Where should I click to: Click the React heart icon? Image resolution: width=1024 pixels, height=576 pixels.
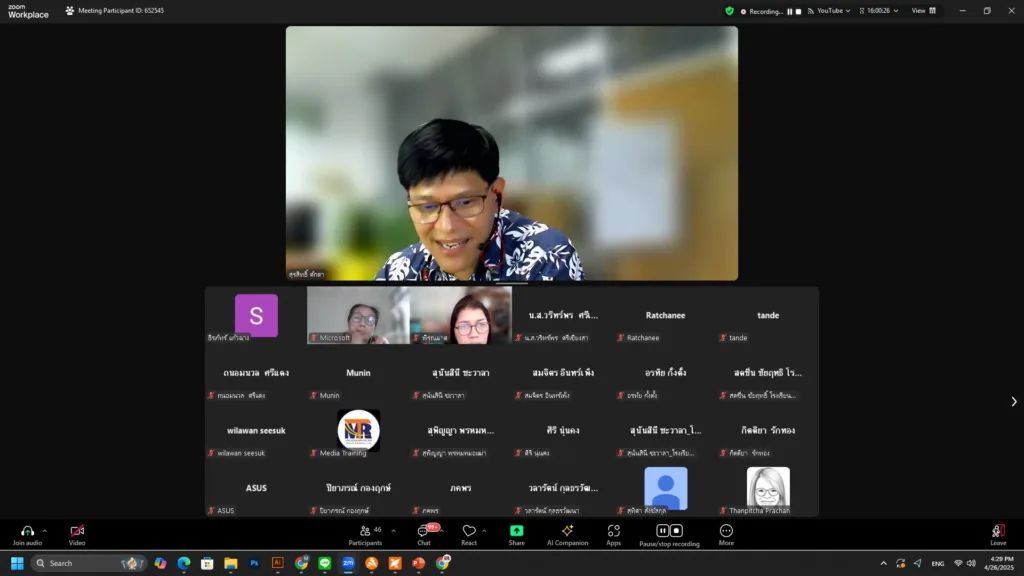[x=468, y=531]
